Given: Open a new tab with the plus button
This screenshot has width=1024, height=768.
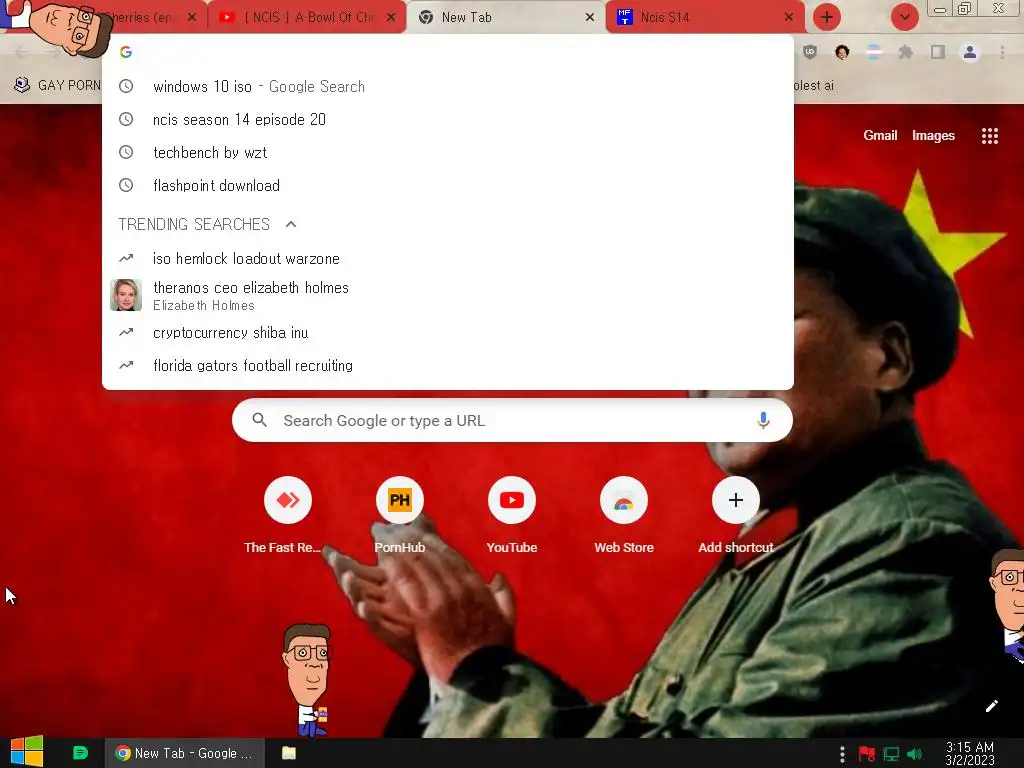Looking at the screenshot, I should pos(826,17).
